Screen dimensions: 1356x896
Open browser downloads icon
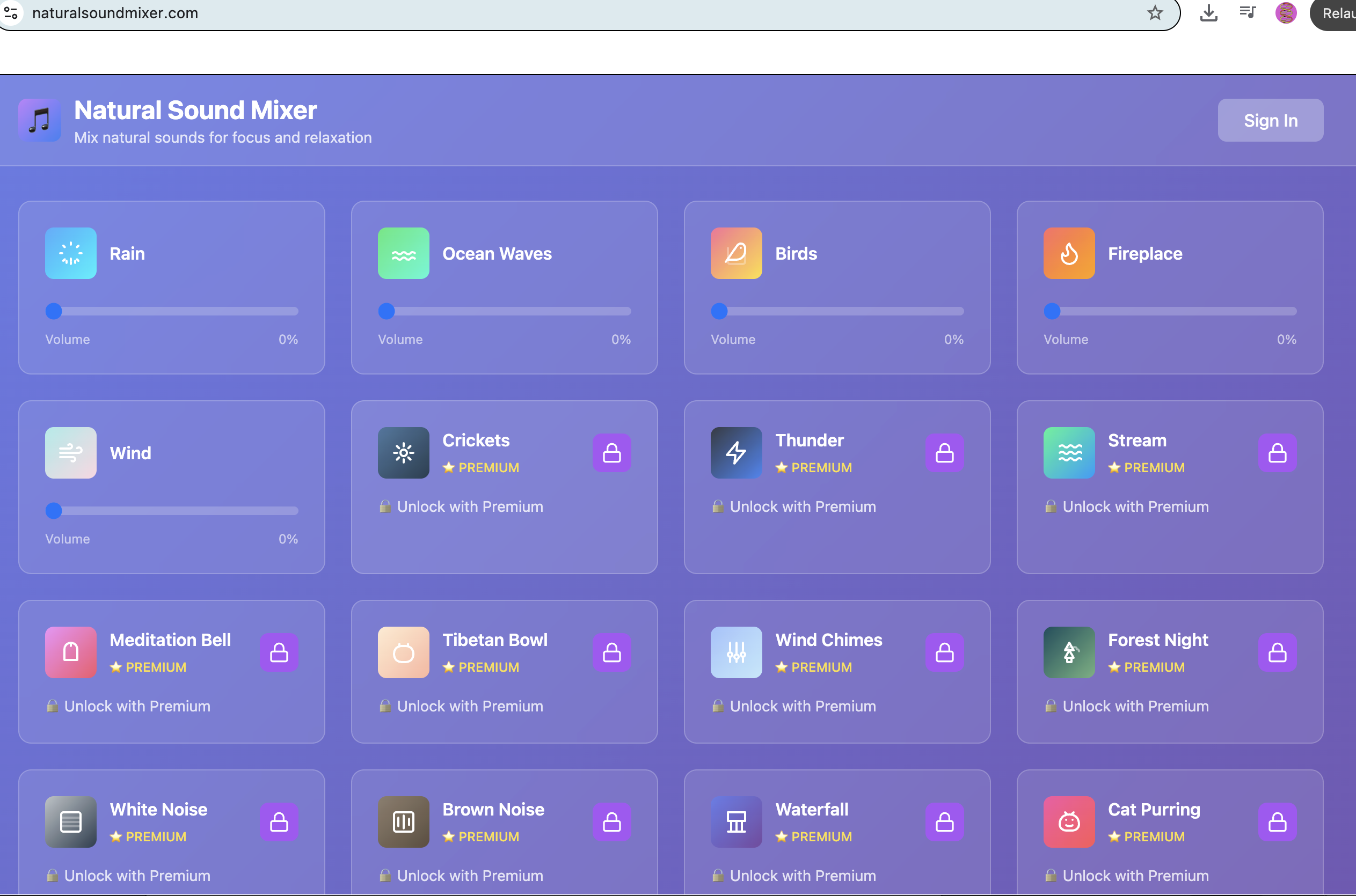coord(1208,12)
